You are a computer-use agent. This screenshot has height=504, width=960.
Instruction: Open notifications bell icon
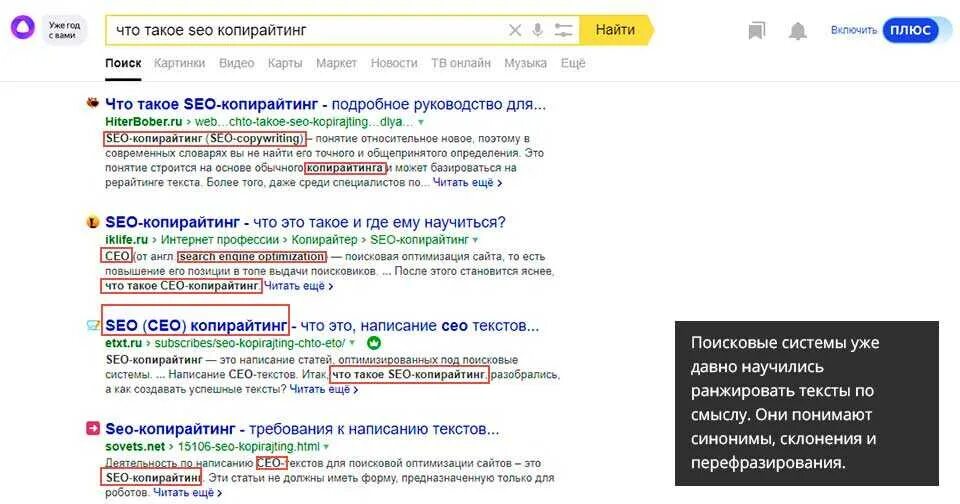click(x=797, y=31)
